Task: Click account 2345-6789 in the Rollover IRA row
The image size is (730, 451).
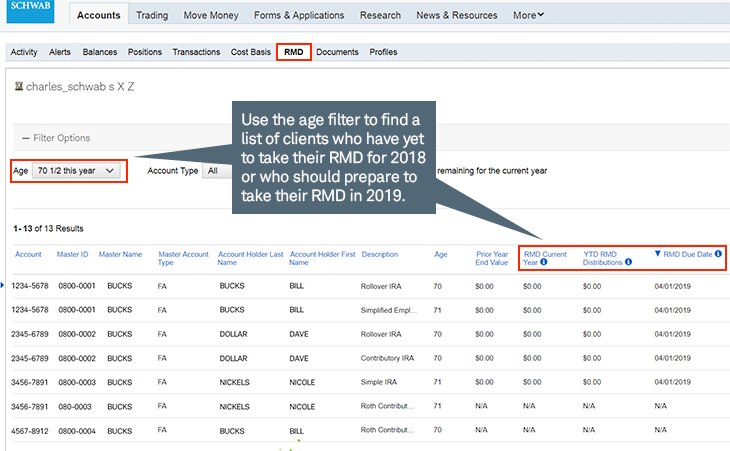Action: click(x=30, y=334)
